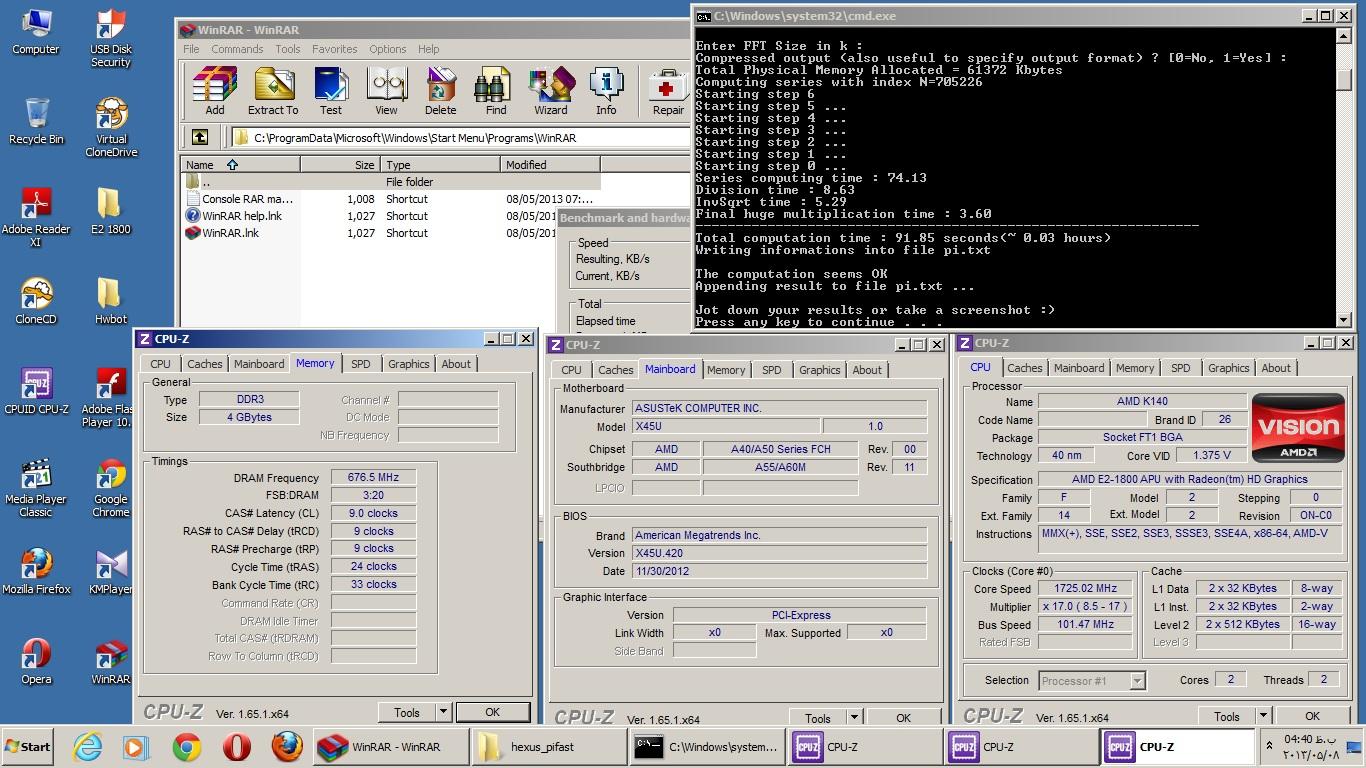The image size is (1366, 768).
Task: Launch CPUID CPU-Z desktop shortcut
Action: pos(36,391)
